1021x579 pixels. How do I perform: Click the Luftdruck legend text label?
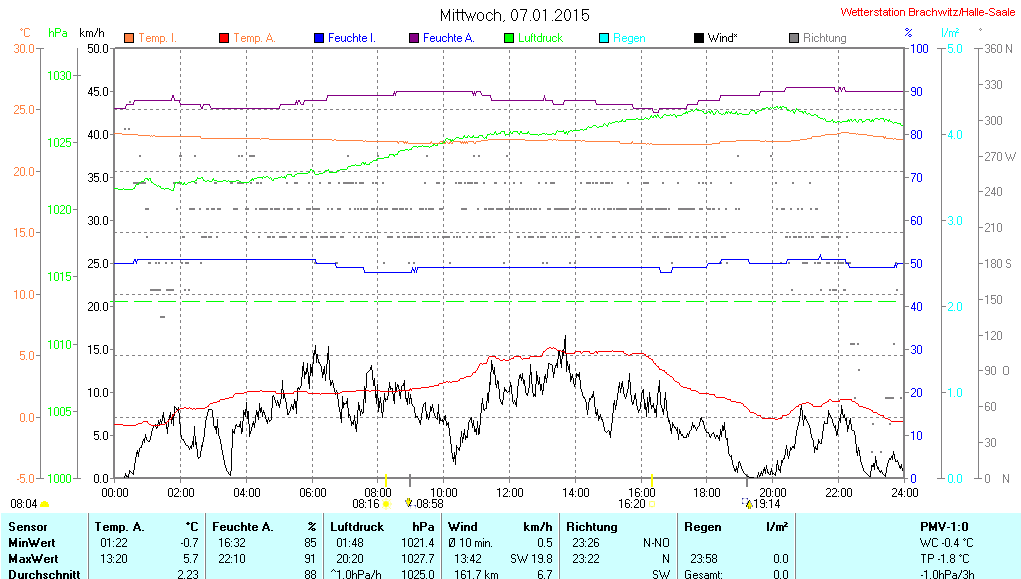[540, 38]
